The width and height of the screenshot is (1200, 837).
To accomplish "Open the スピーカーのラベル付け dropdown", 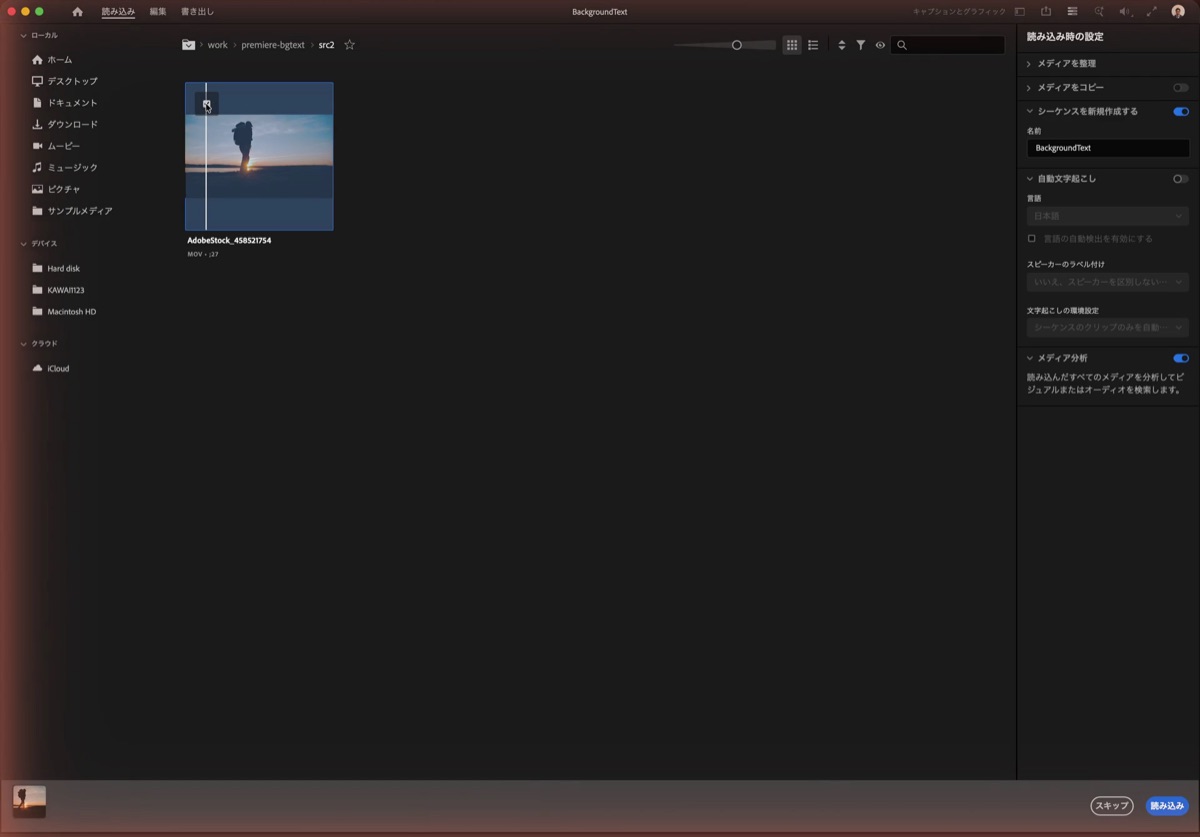I will pos(1108,282).
